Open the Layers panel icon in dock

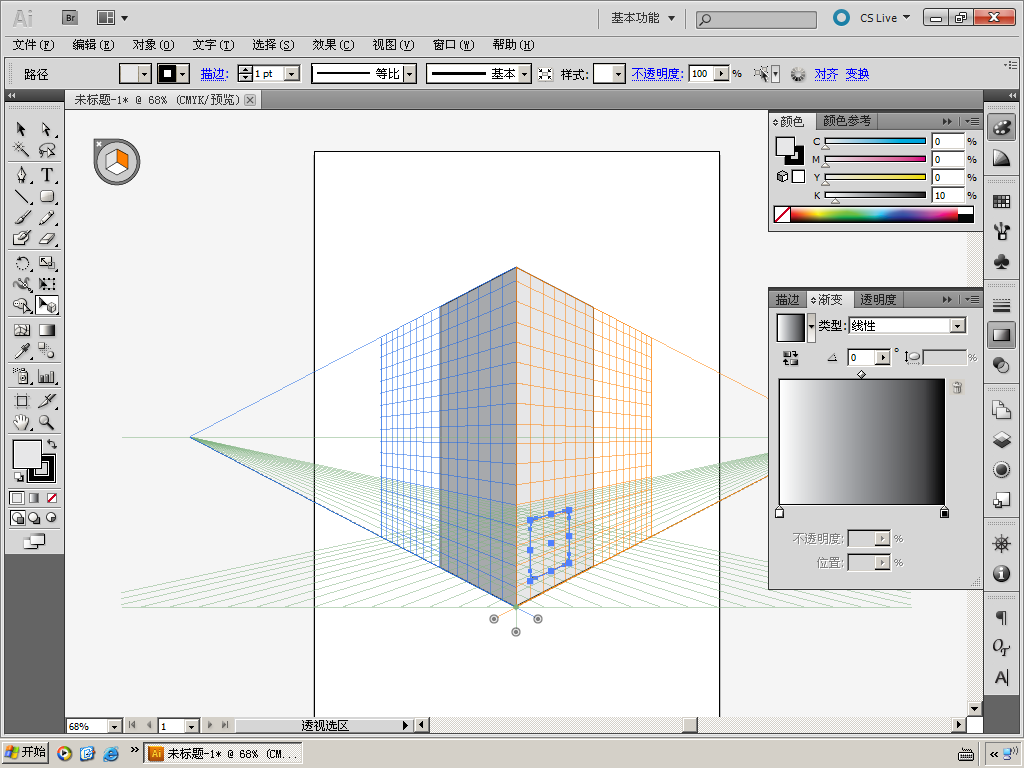1001,439
